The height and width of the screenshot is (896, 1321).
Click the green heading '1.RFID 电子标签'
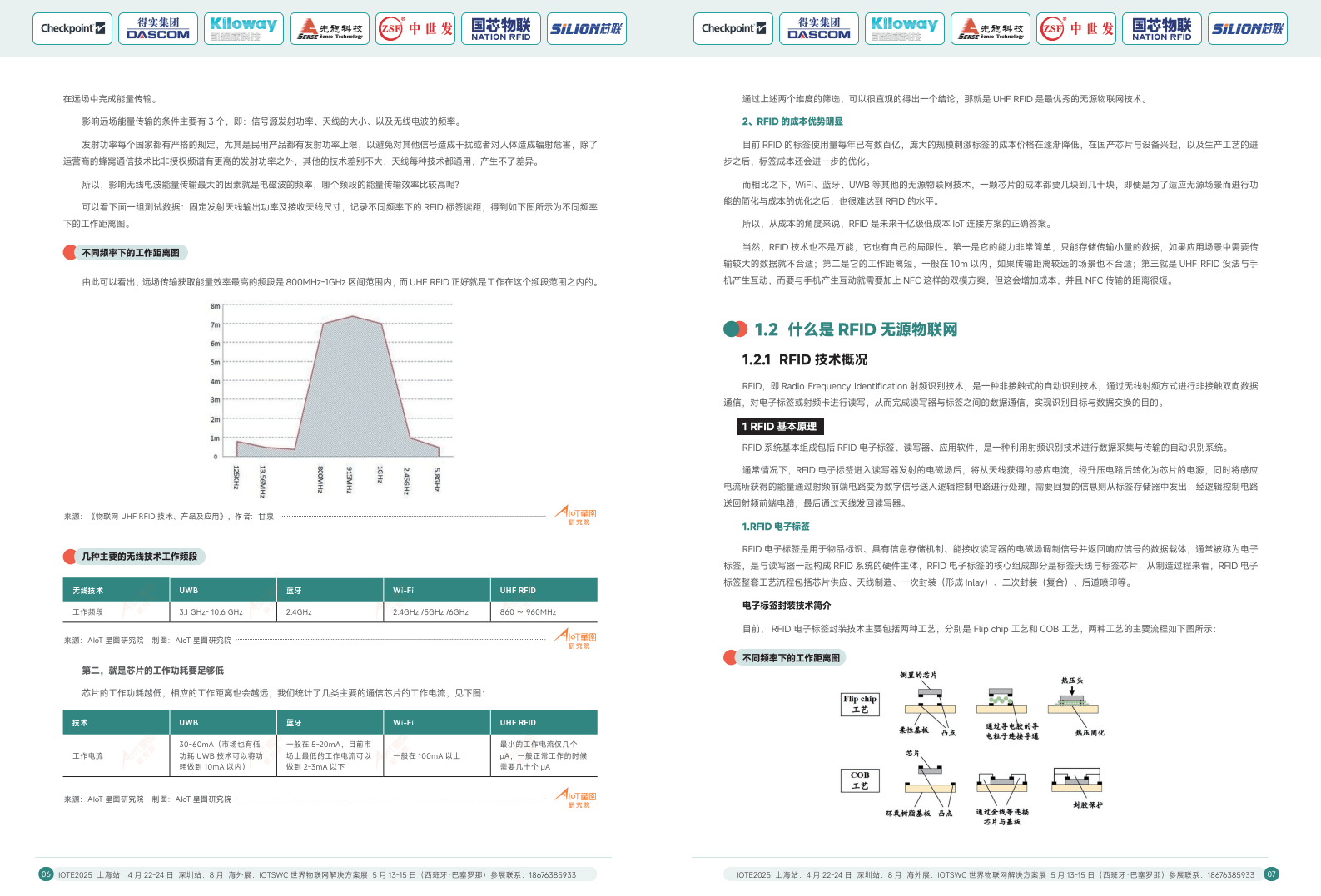[776, 527]
